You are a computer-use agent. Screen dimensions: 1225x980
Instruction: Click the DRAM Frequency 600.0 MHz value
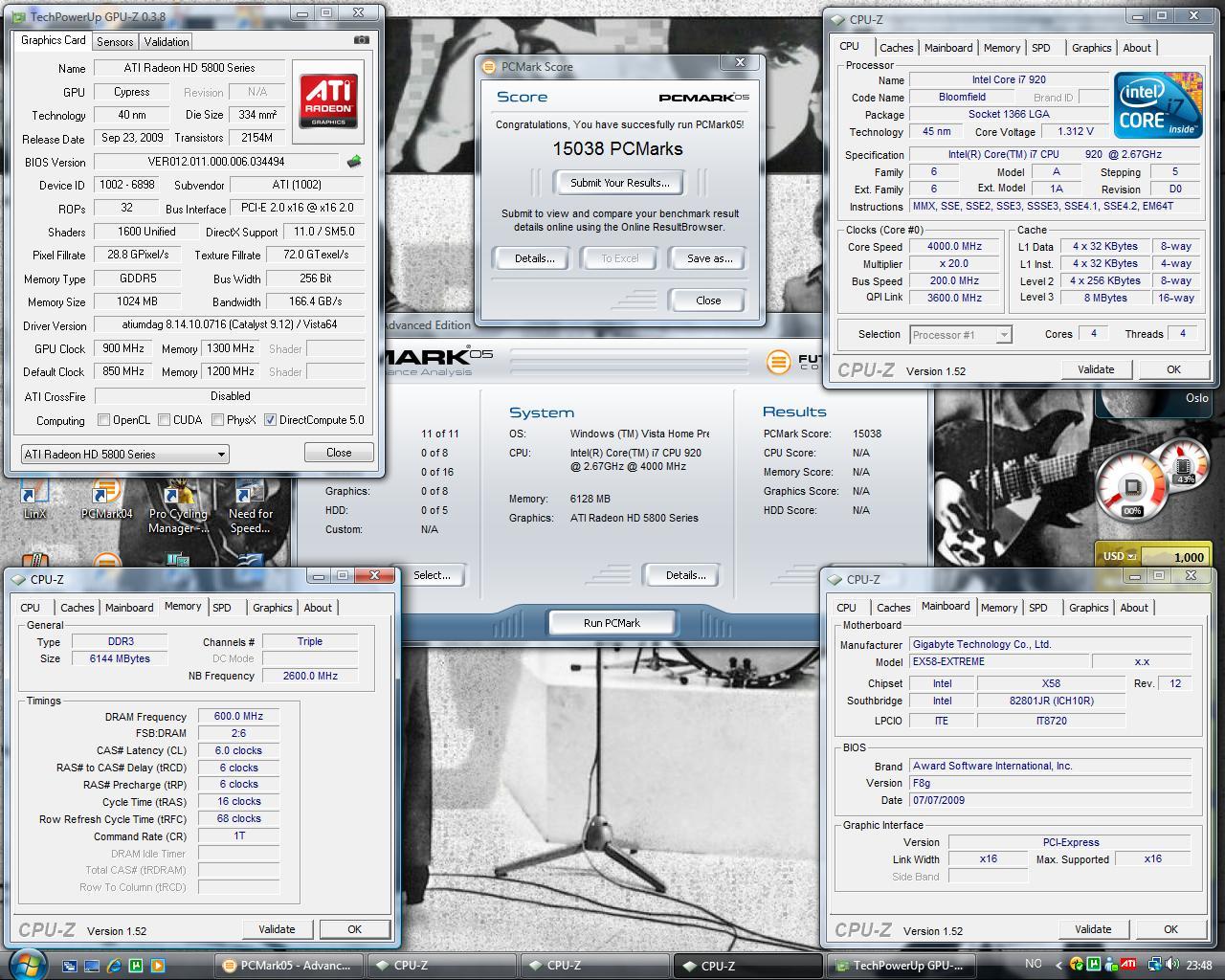click(239, 716)
